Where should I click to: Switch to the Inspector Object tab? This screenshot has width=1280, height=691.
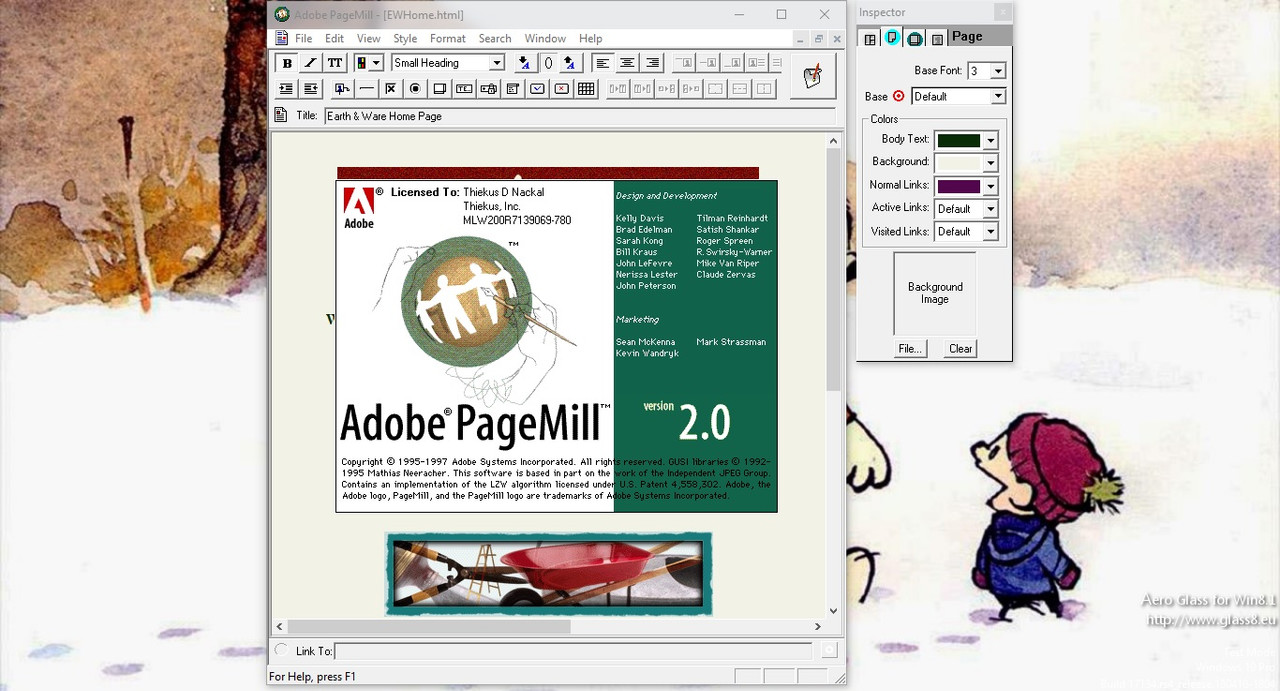[x=937, y=38]
